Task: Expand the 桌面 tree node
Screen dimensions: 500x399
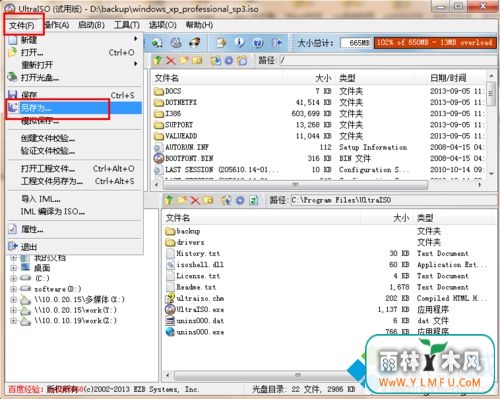Action: [13, 268]
